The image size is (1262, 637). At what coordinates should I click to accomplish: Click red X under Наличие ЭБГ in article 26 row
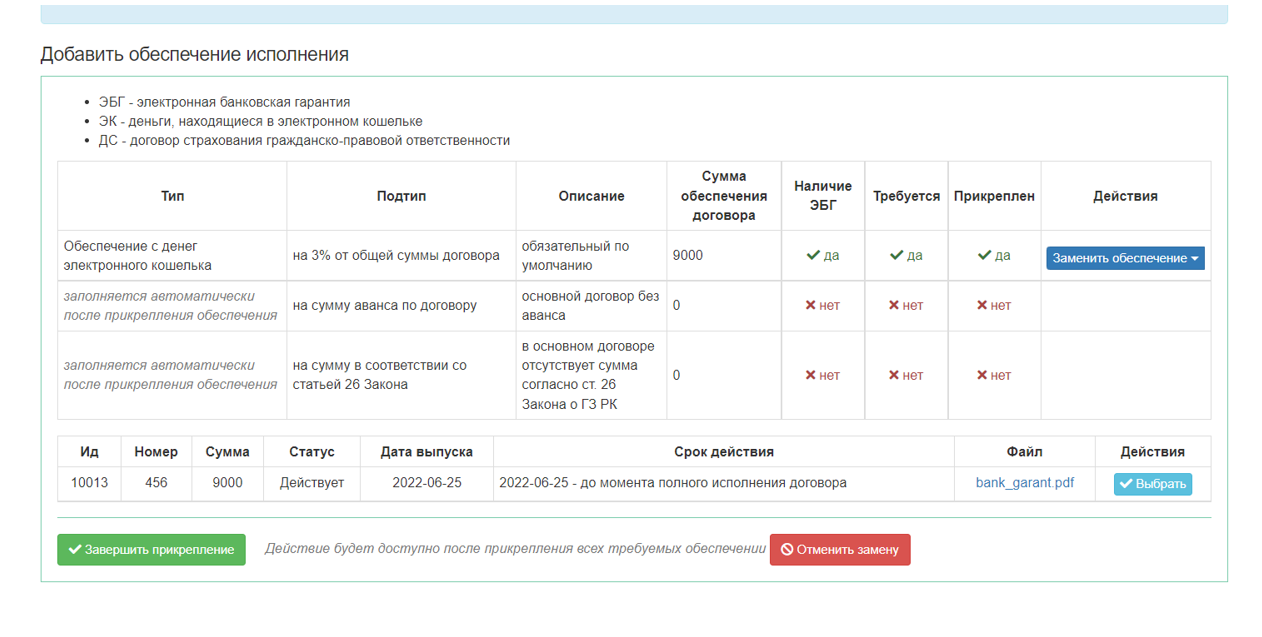[811, 376]
